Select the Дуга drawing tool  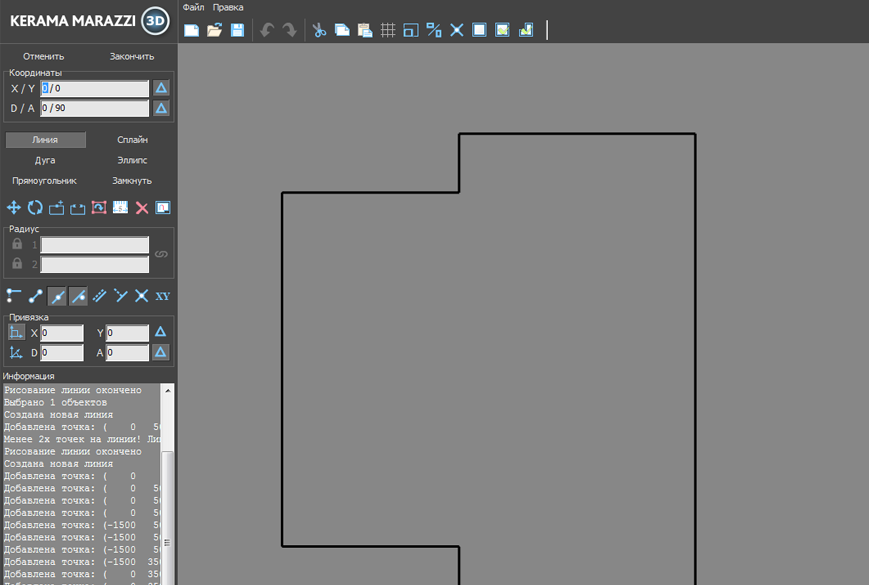point(45,160)
